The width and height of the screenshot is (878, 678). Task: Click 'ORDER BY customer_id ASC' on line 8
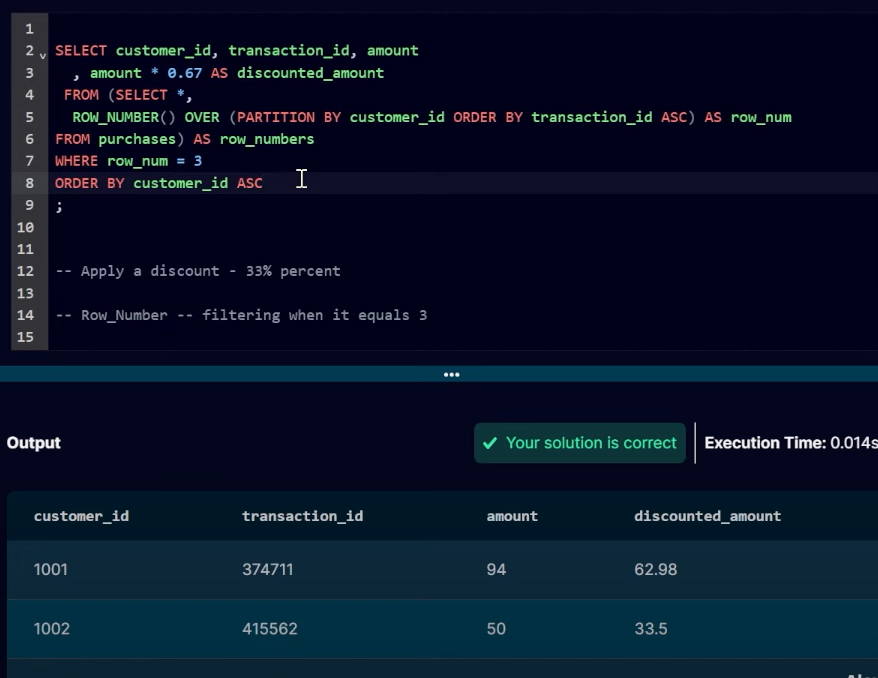(x=158, y=184)
